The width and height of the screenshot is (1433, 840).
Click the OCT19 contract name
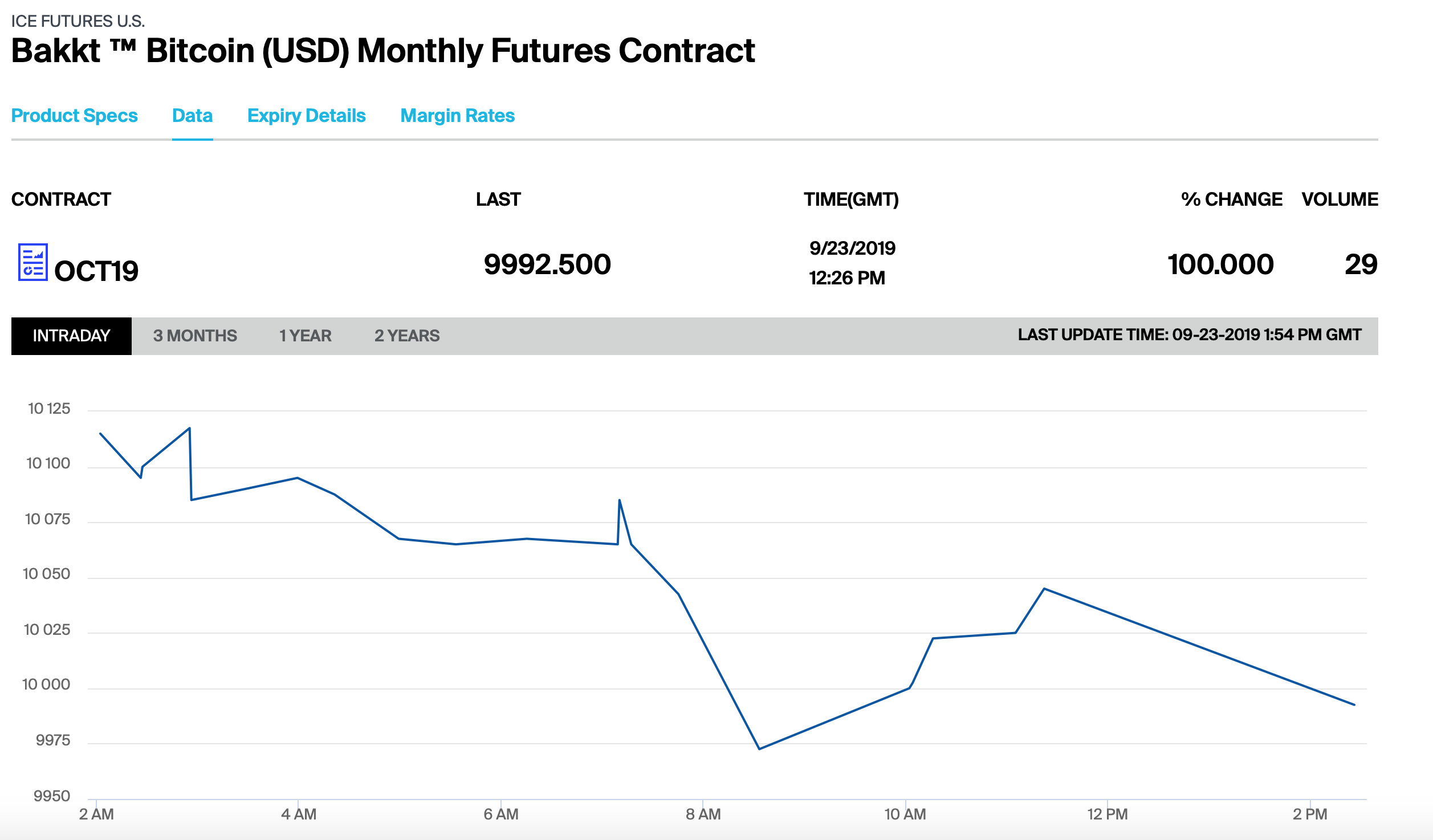[x=96, y=271]
